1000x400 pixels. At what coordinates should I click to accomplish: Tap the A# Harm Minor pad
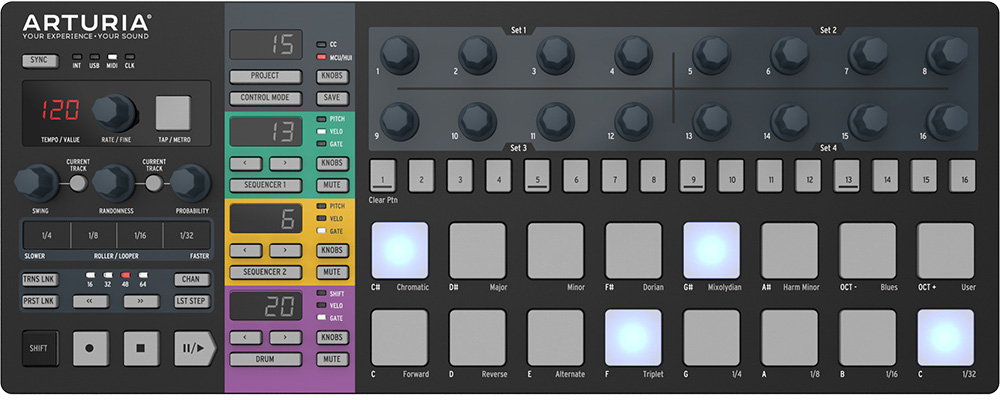pos(790,251)
